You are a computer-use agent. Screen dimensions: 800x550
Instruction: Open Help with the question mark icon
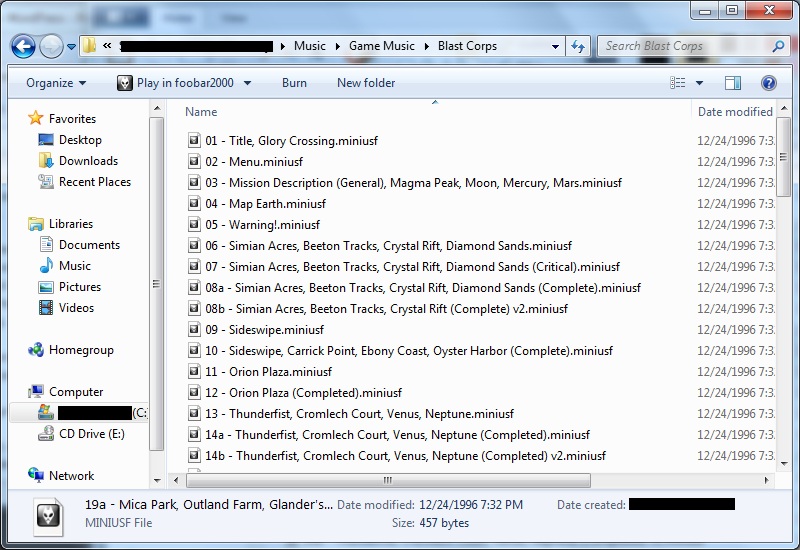point(768,83)
